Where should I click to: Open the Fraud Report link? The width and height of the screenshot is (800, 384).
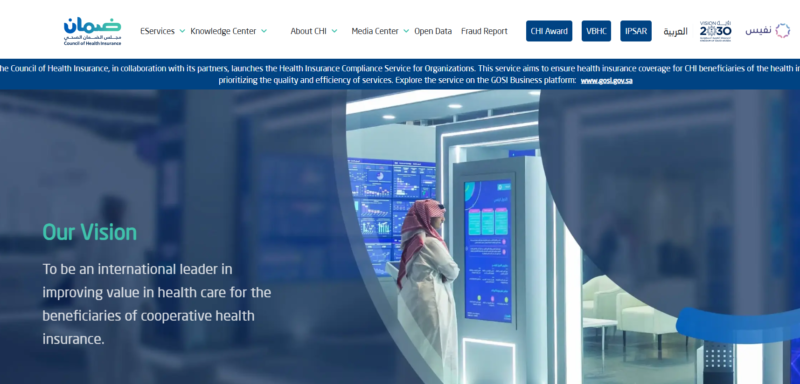coord(484,31)
